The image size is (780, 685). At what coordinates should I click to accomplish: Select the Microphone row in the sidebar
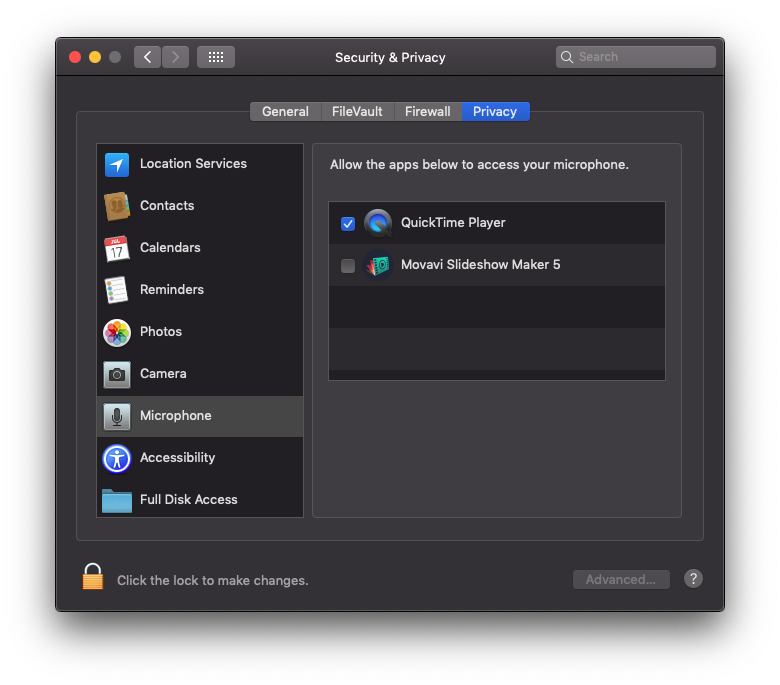(200, 416)
